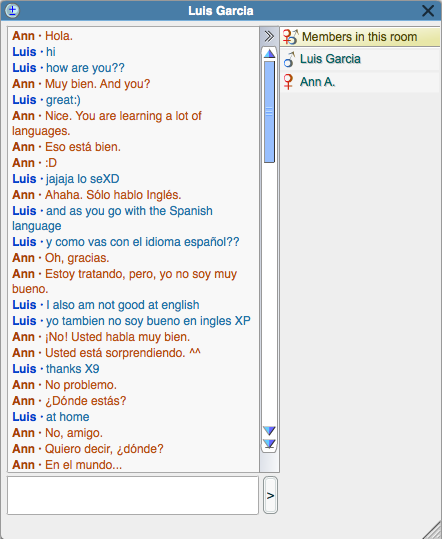This screenshot has width=442, height=539.
Task: Send message with the > button
Action: click(x=270, y=495)
